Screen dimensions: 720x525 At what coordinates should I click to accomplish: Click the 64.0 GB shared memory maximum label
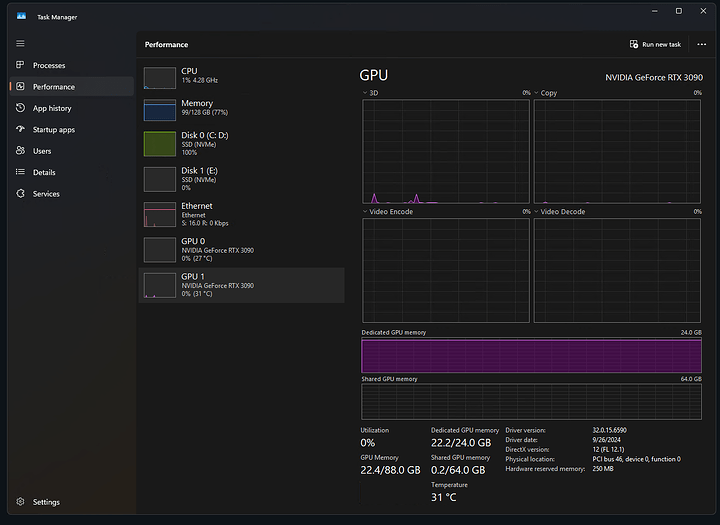[x=691, y=379]
